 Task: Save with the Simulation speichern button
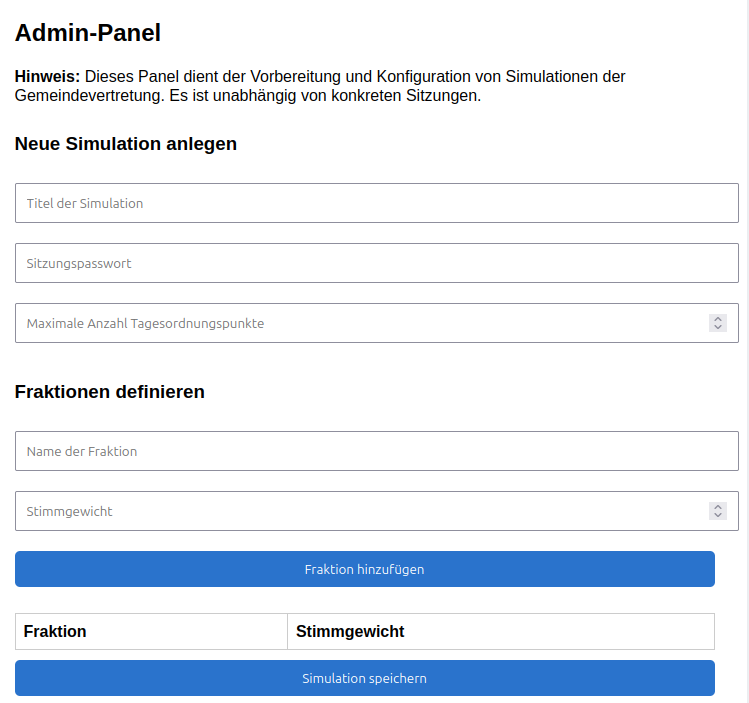click(x=364, y=678)
